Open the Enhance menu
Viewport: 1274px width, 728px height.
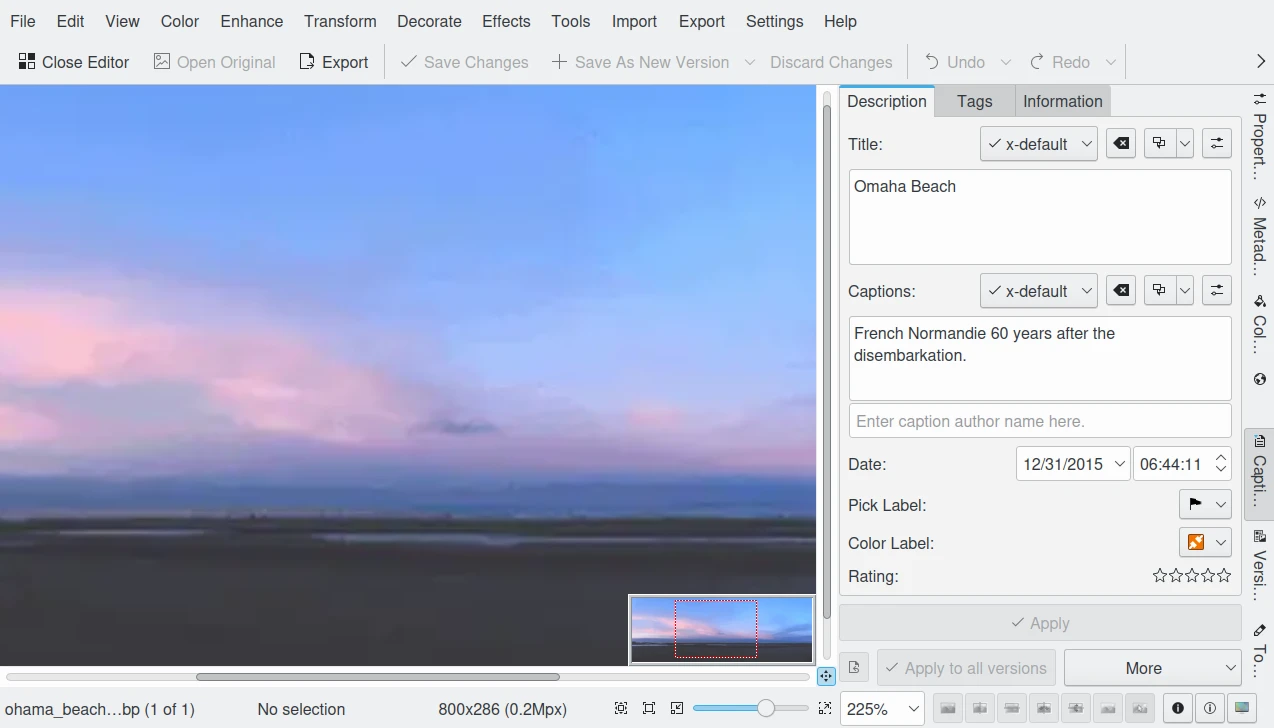[x=252, y=21]
